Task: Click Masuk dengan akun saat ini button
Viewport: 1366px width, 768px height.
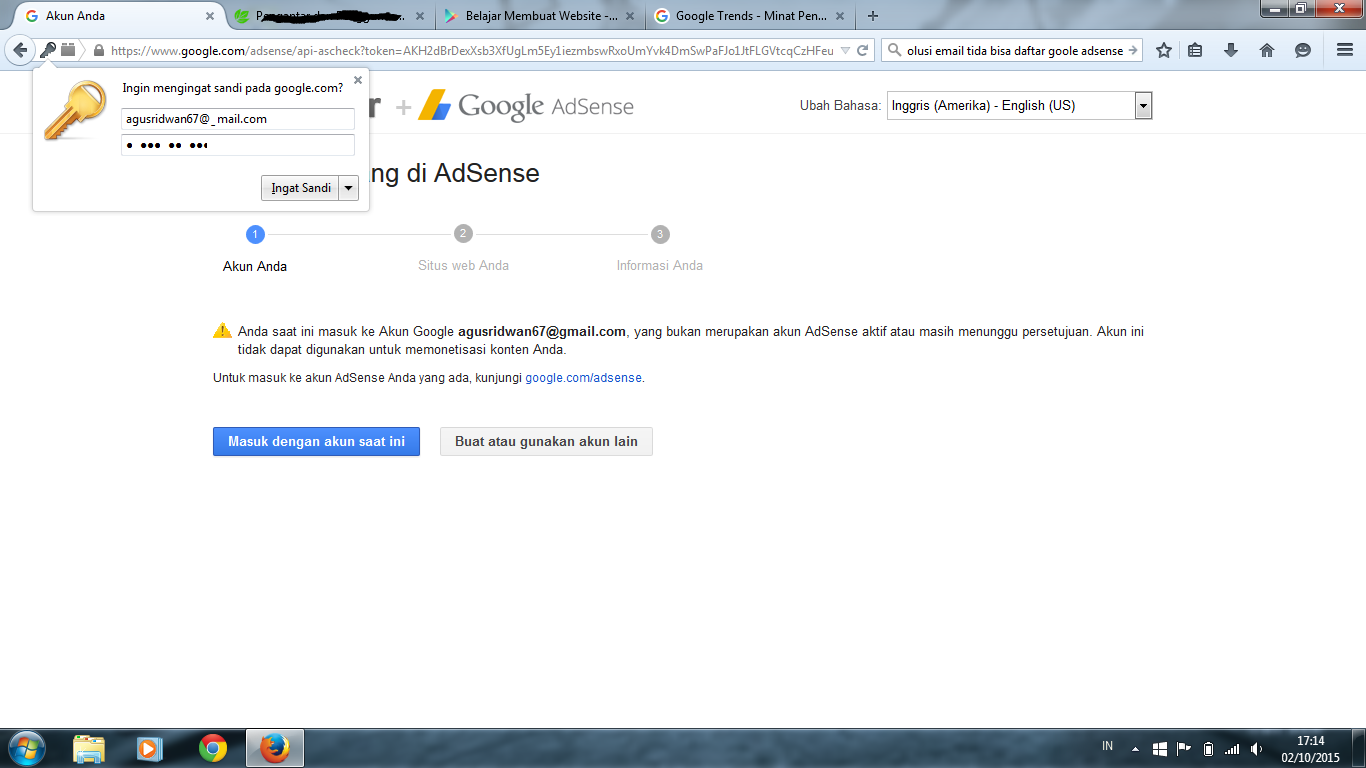Action: [x=316, y=441]
